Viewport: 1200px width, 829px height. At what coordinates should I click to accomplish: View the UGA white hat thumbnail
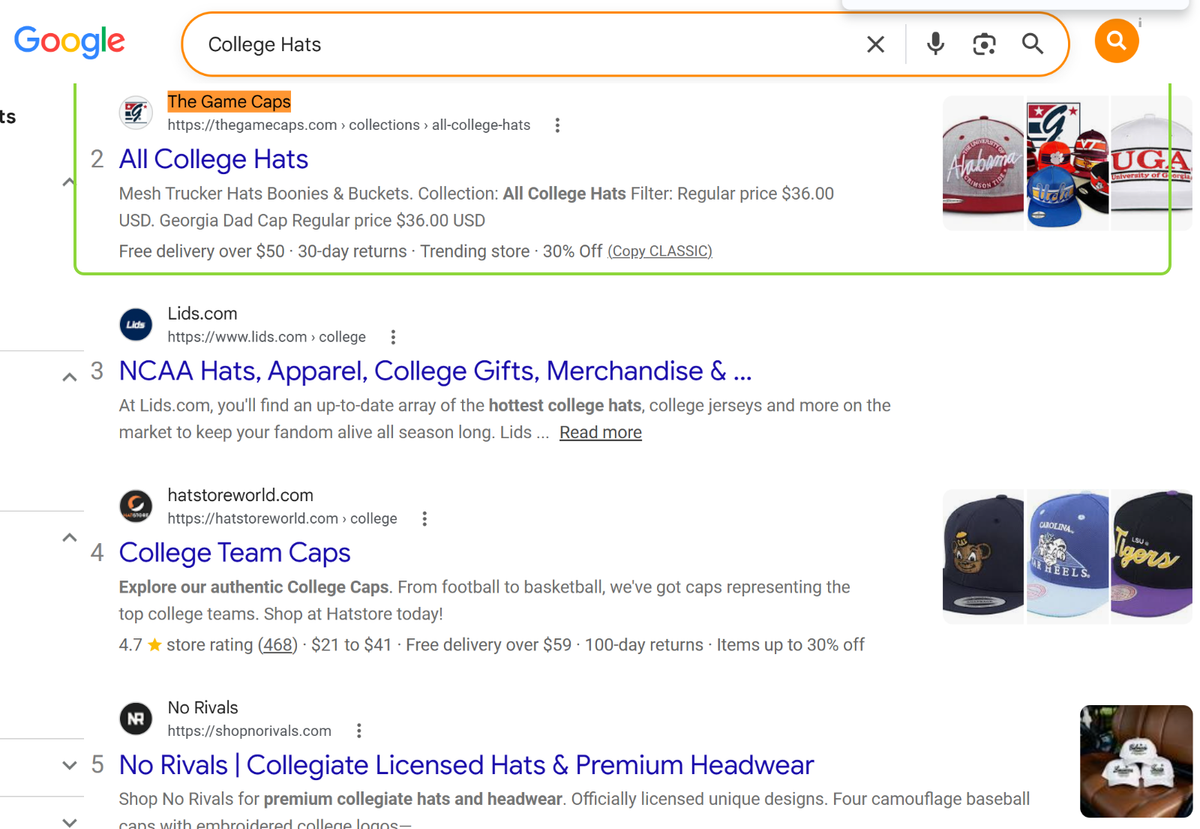point(1151,163)
